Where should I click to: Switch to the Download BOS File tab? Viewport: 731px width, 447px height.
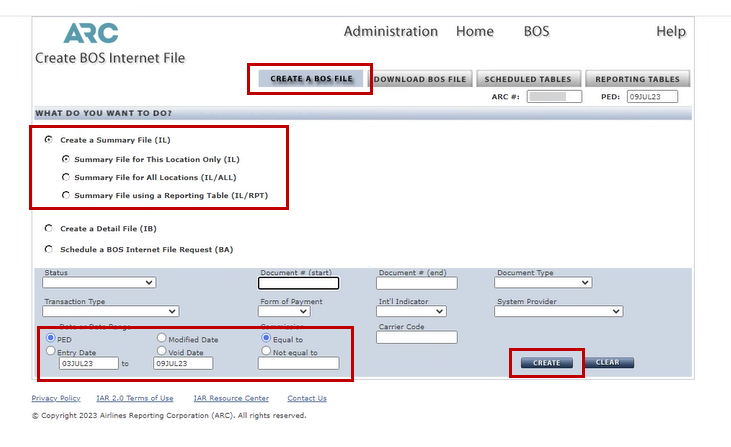(421, 79)
